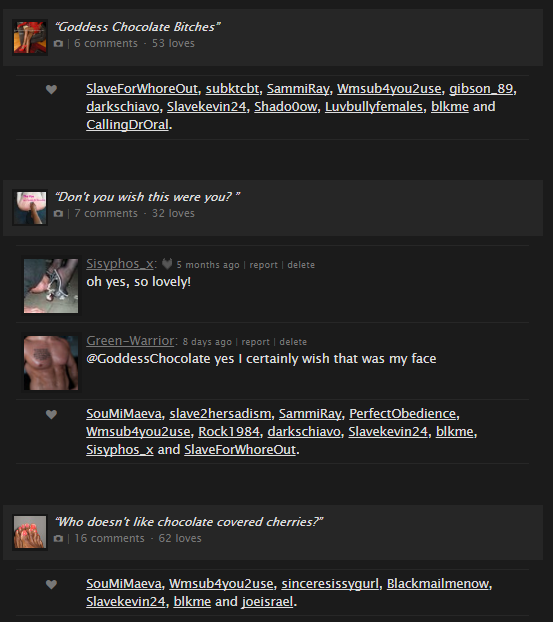Image resolution: width=553 pixels, height=622 pixels.
Task: Open the PerfectObedience profile link
Action: (402, 414)
